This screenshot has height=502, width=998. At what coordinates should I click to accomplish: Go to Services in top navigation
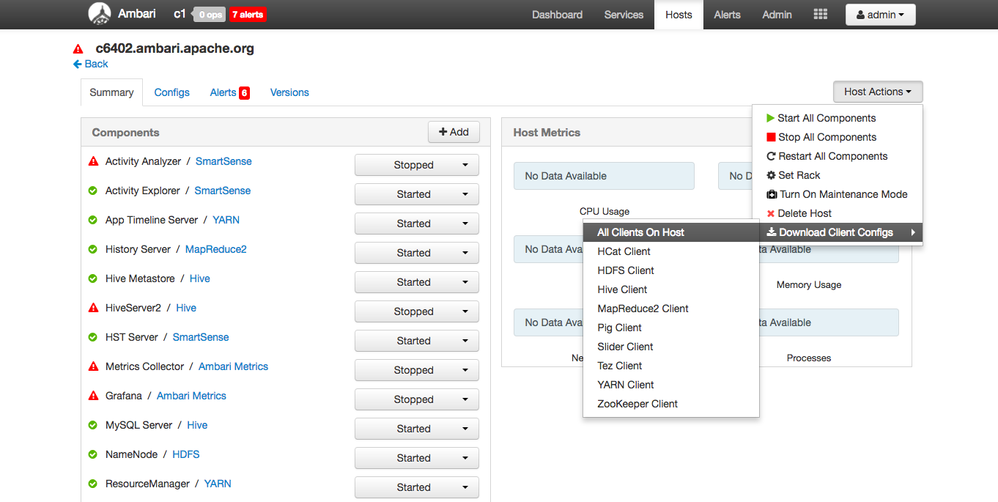[624, 15]
